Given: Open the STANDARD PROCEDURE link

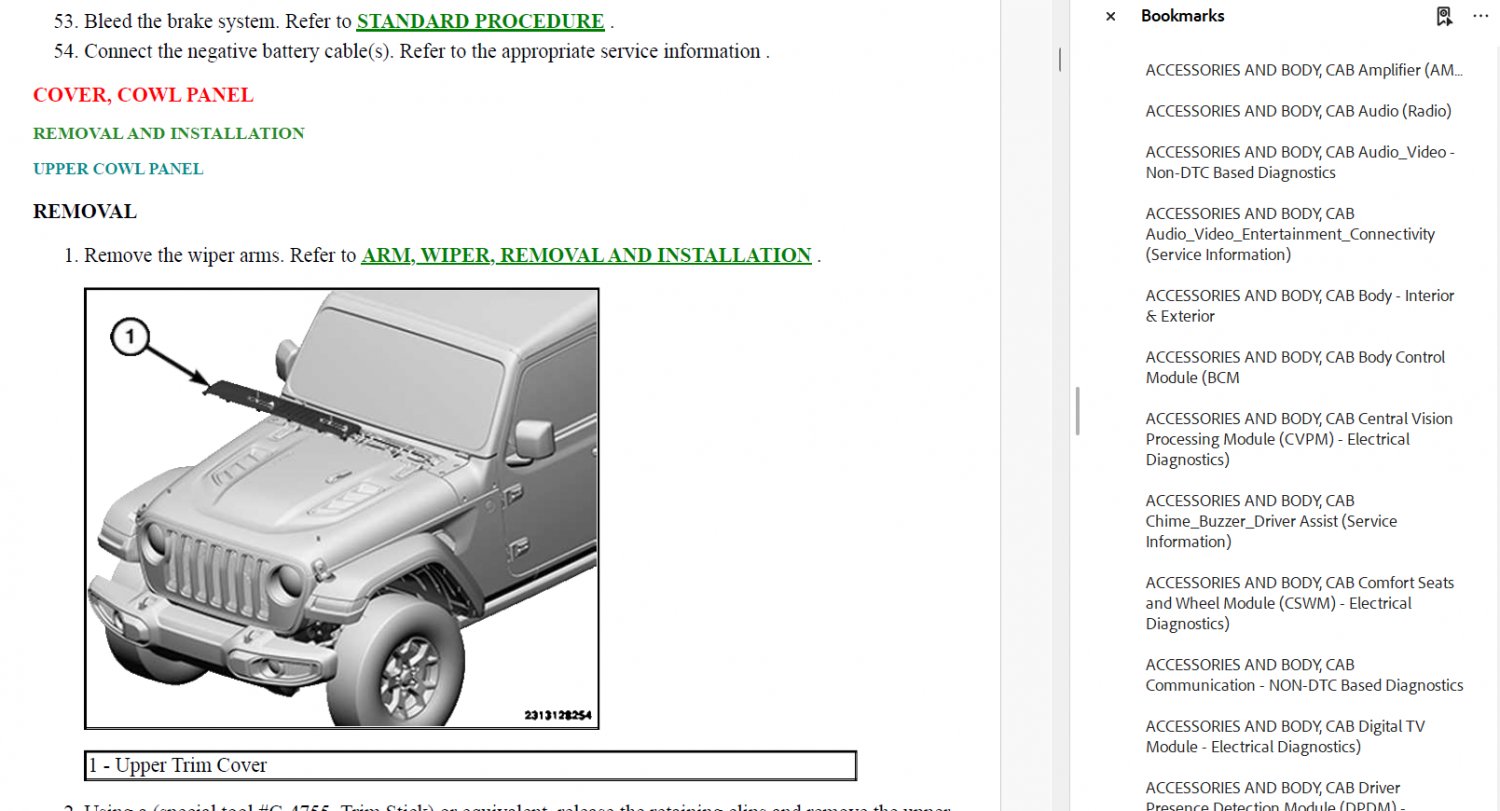Looking at the screenshot, I should [480, 21].
